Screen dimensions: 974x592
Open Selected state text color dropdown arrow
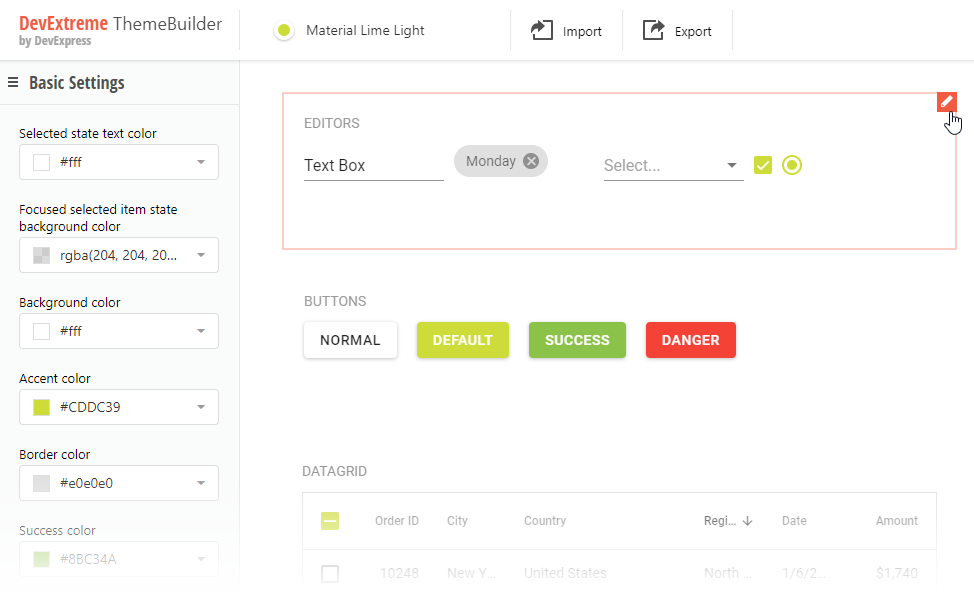tap(201, 162)
